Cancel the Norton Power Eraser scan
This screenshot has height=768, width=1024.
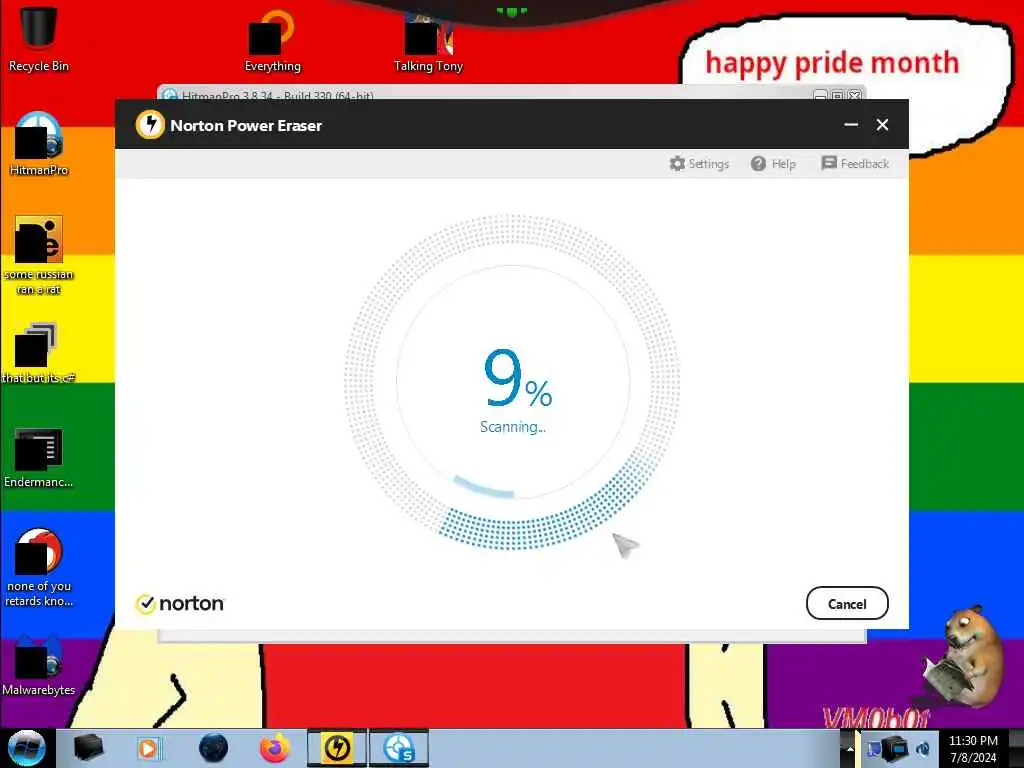coord(847,603)
